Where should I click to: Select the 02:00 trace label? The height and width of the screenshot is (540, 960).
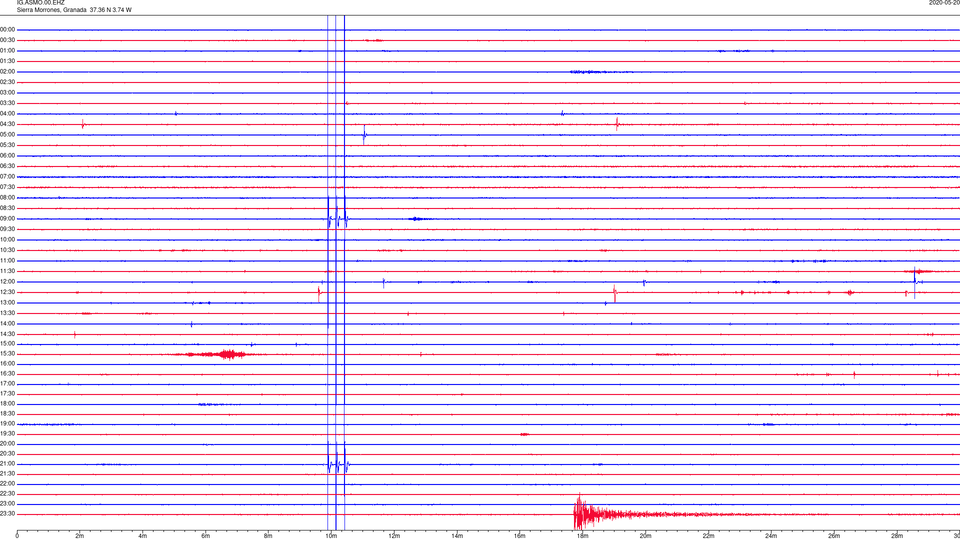point(7,72)
